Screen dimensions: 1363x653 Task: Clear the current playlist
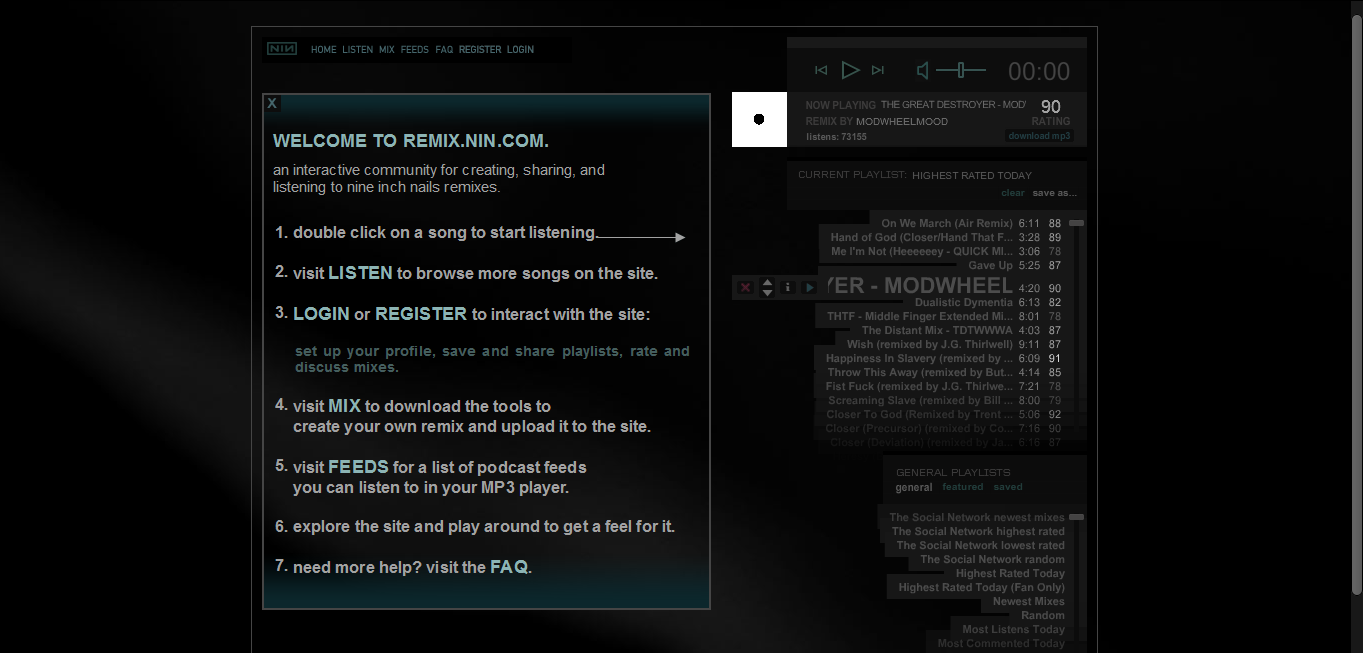(1013, 193)
